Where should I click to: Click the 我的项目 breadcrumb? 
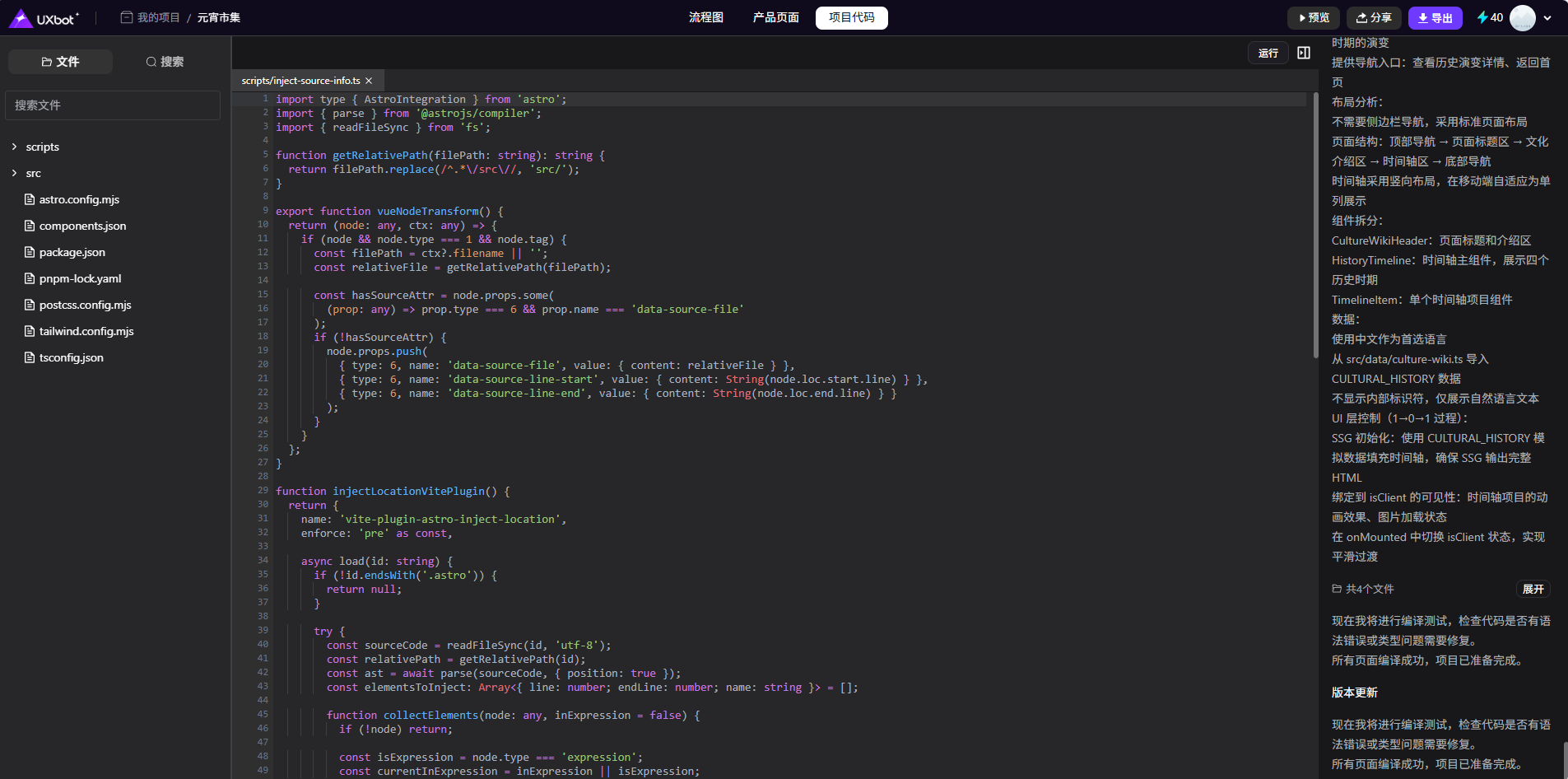157,17
